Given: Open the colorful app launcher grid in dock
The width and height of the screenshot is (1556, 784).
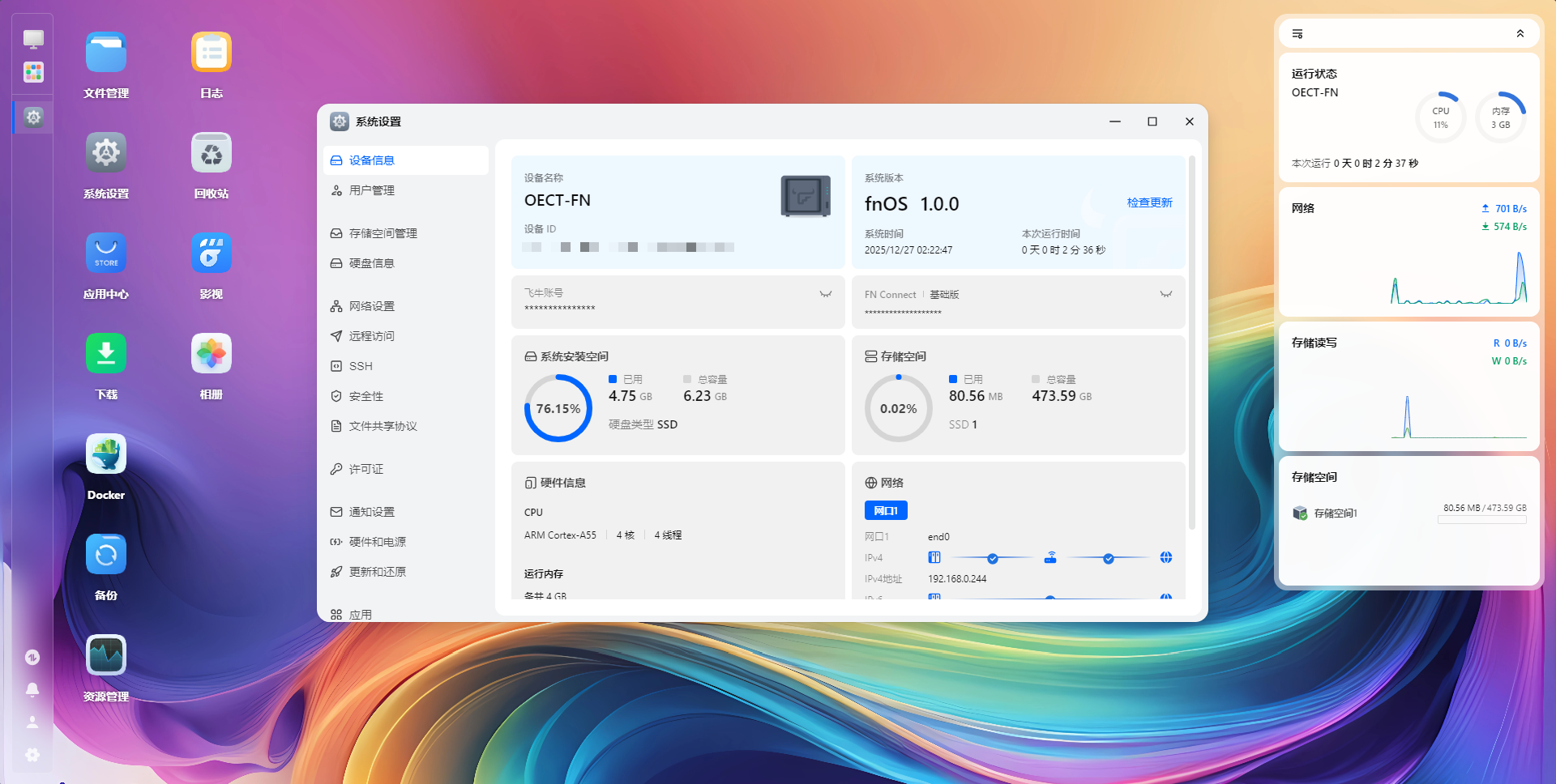Looking at the screenshot, I should coord(33,73).
